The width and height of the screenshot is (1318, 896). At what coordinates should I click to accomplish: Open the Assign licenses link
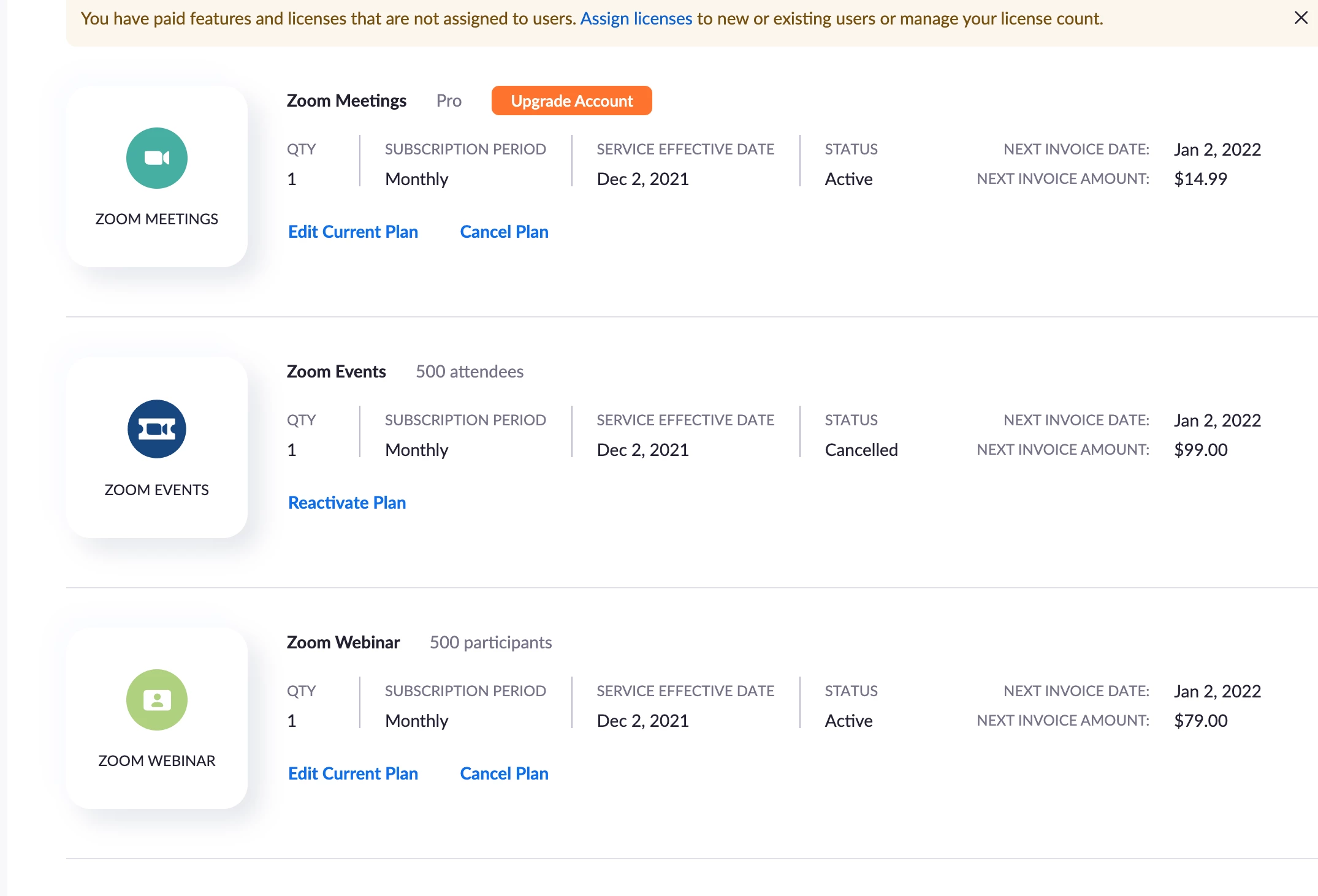(x=636, y=18)
